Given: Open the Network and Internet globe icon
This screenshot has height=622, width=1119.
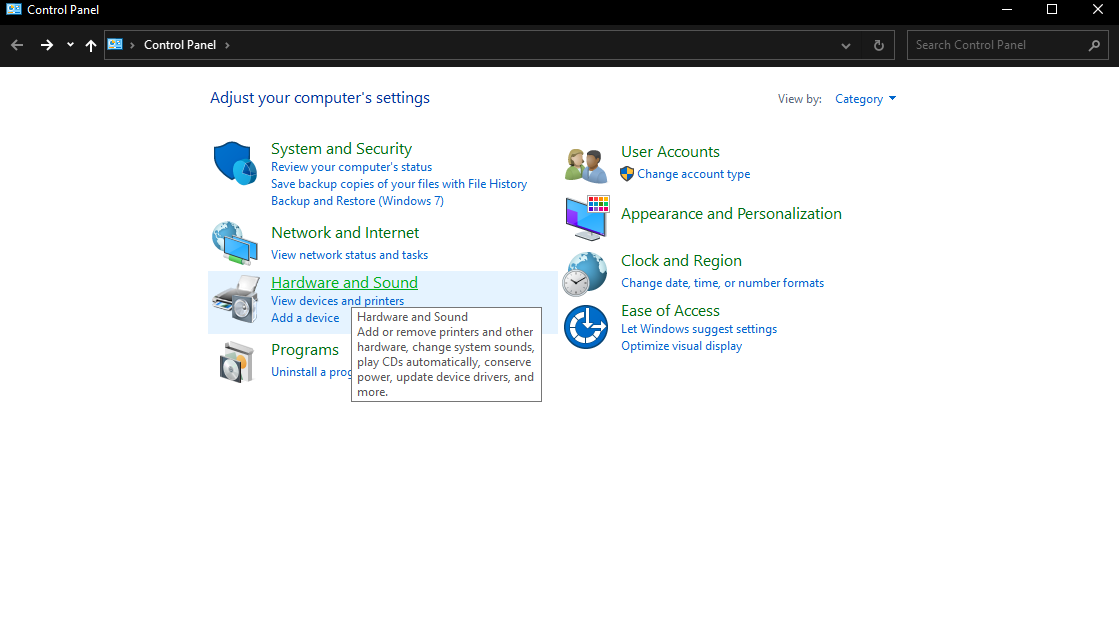Looking at the screenshot, I should click(x=235, y=242).
